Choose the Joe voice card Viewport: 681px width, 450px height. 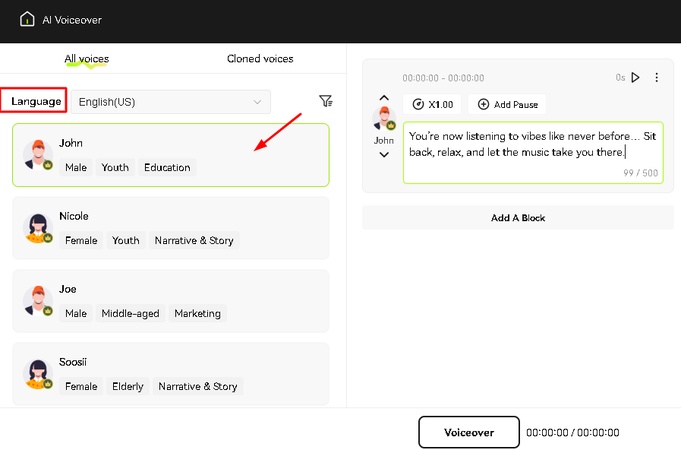(x=170, y=301)
